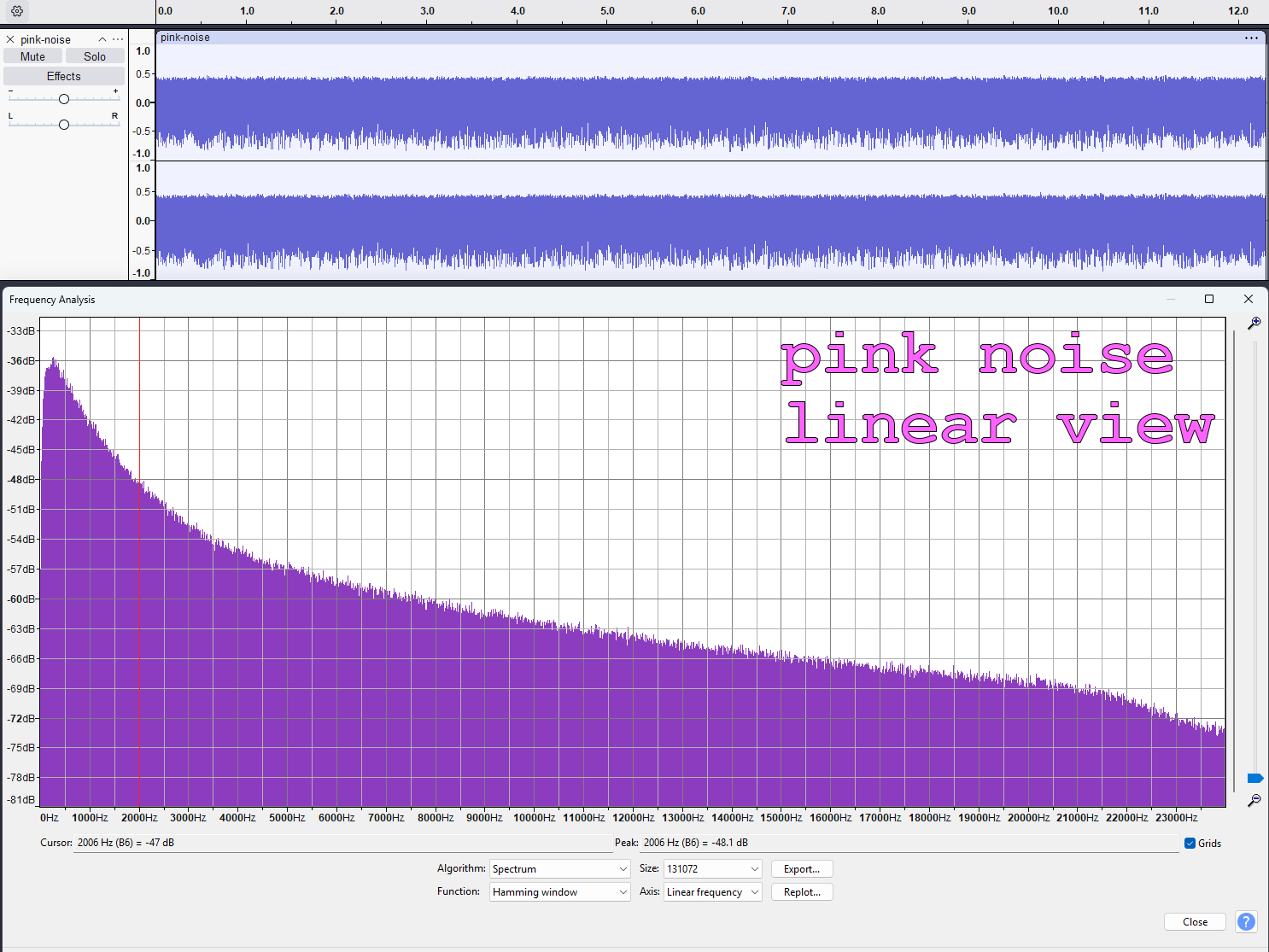This screenshot has width=1269, height=952.
Task: Click the track gain slider knob
Action: pos(64,99)
